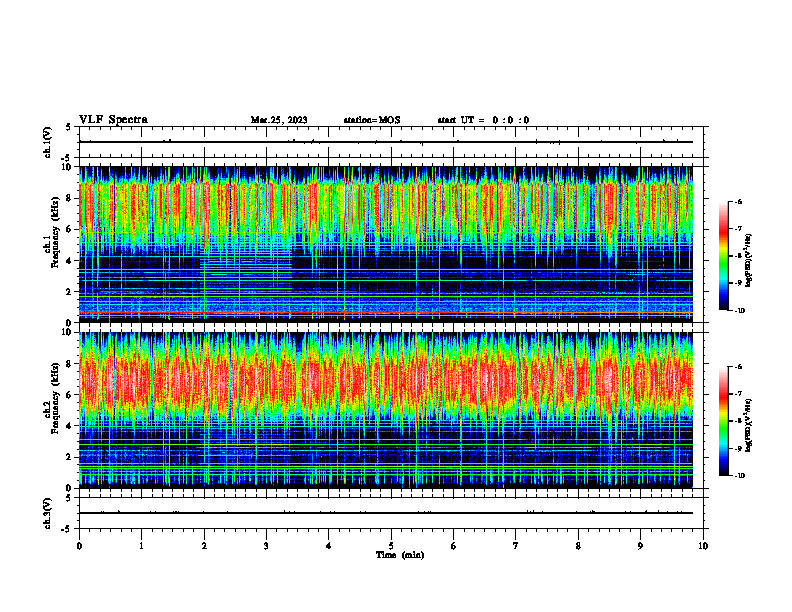Click time axis tick label "3"
Image resolution: width=792 pixels, height=612 pixels.
point(266,546)
